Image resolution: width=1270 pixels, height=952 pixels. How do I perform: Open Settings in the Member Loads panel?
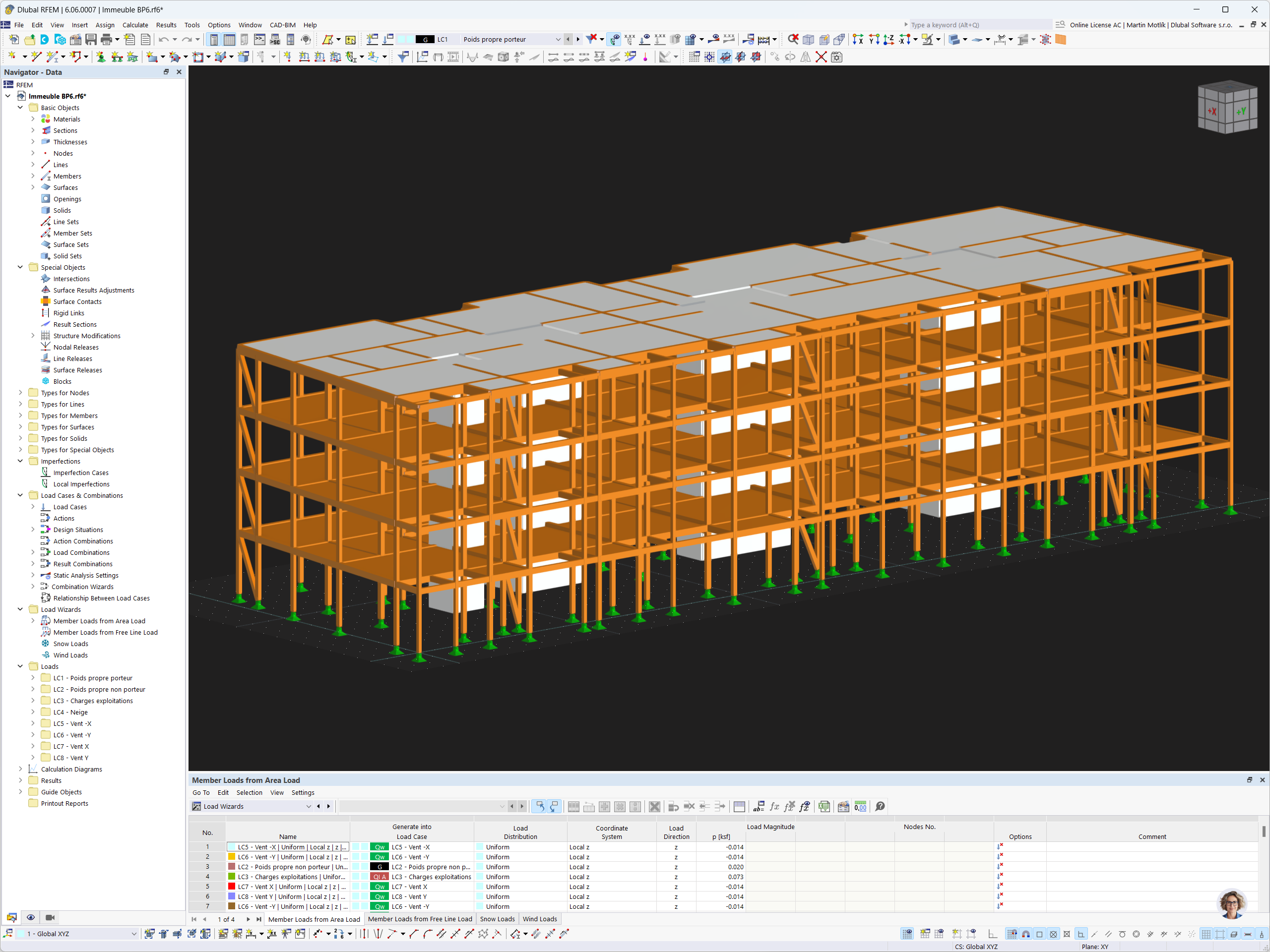tap(303, 792)
